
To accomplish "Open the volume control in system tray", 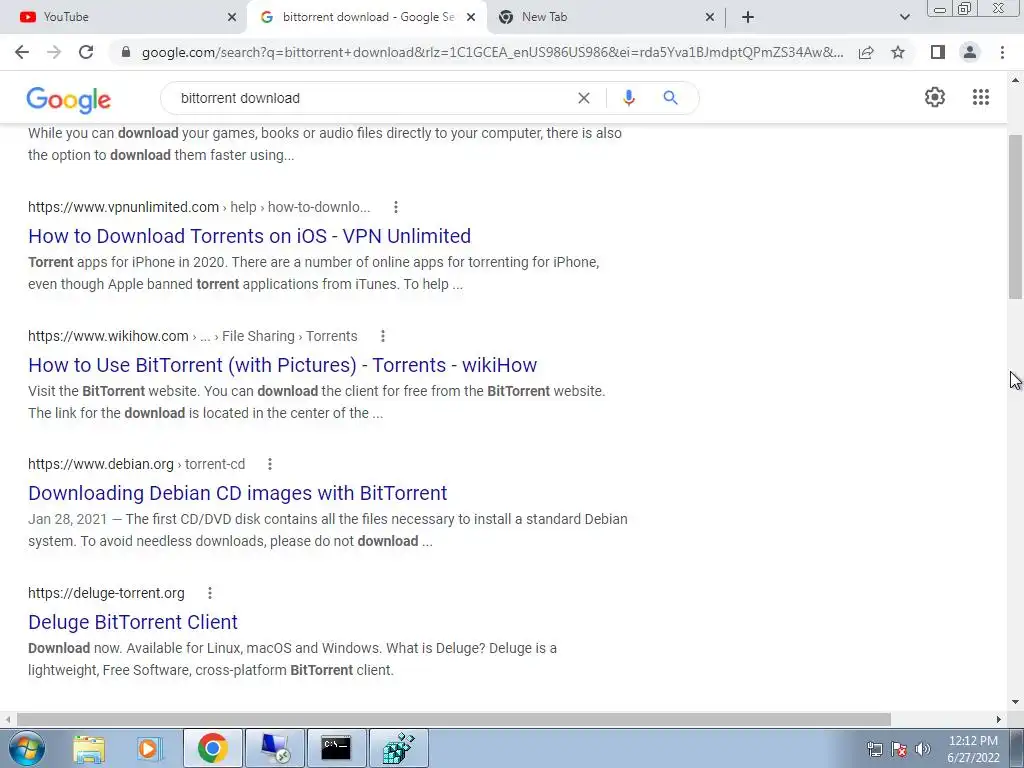I will click(923, 749).
